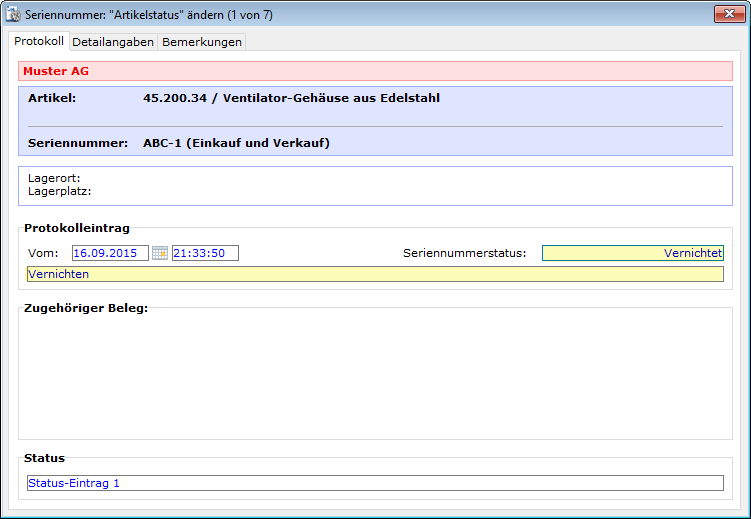Select the Bemerkungen tab
The image size is (751, 519).
(x=201, y=42)
